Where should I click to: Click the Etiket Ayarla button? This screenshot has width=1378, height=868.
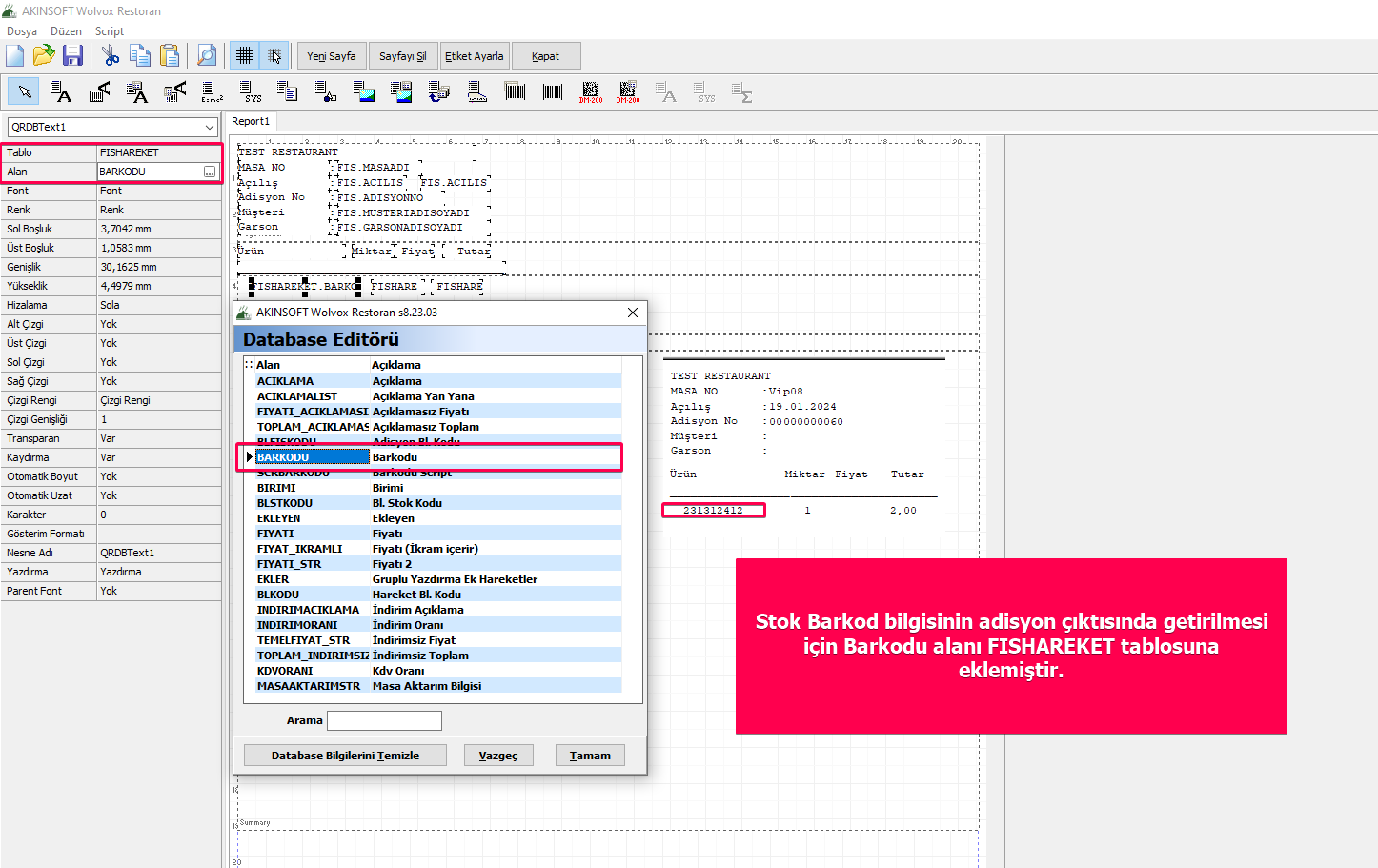(x=475, y=56)
